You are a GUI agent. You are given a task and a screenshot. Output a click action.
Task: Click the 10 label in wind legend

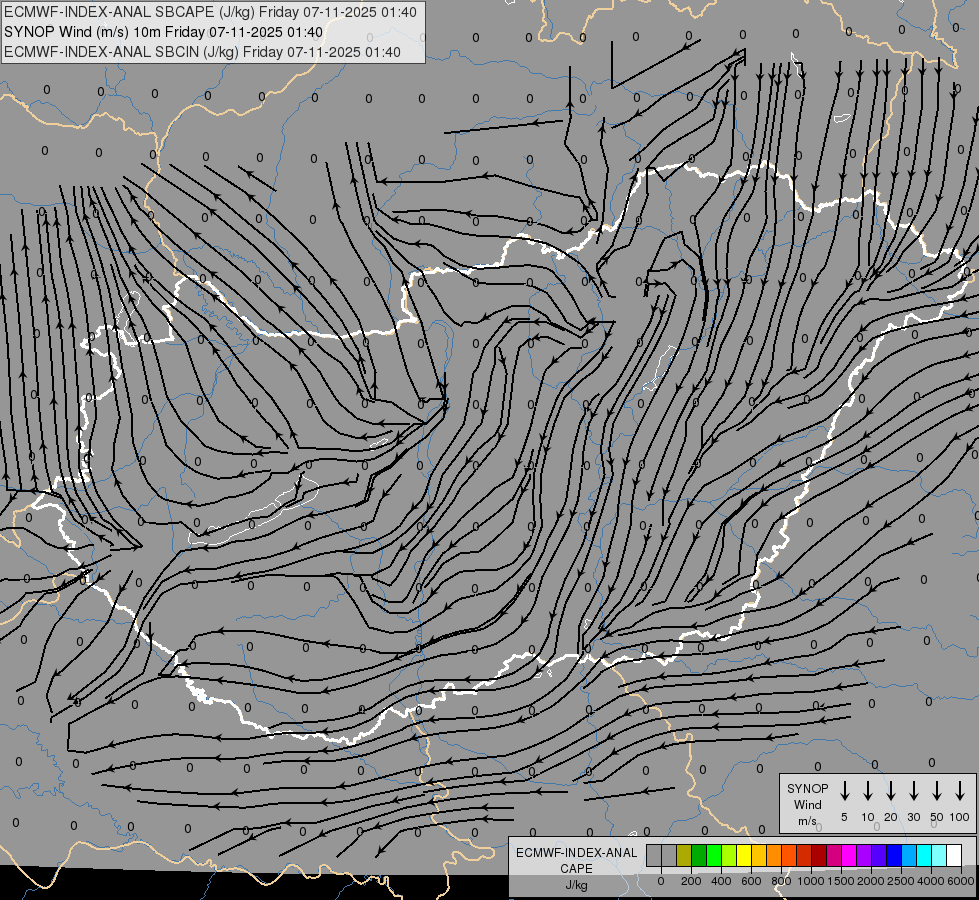click(x=867, y=817)
